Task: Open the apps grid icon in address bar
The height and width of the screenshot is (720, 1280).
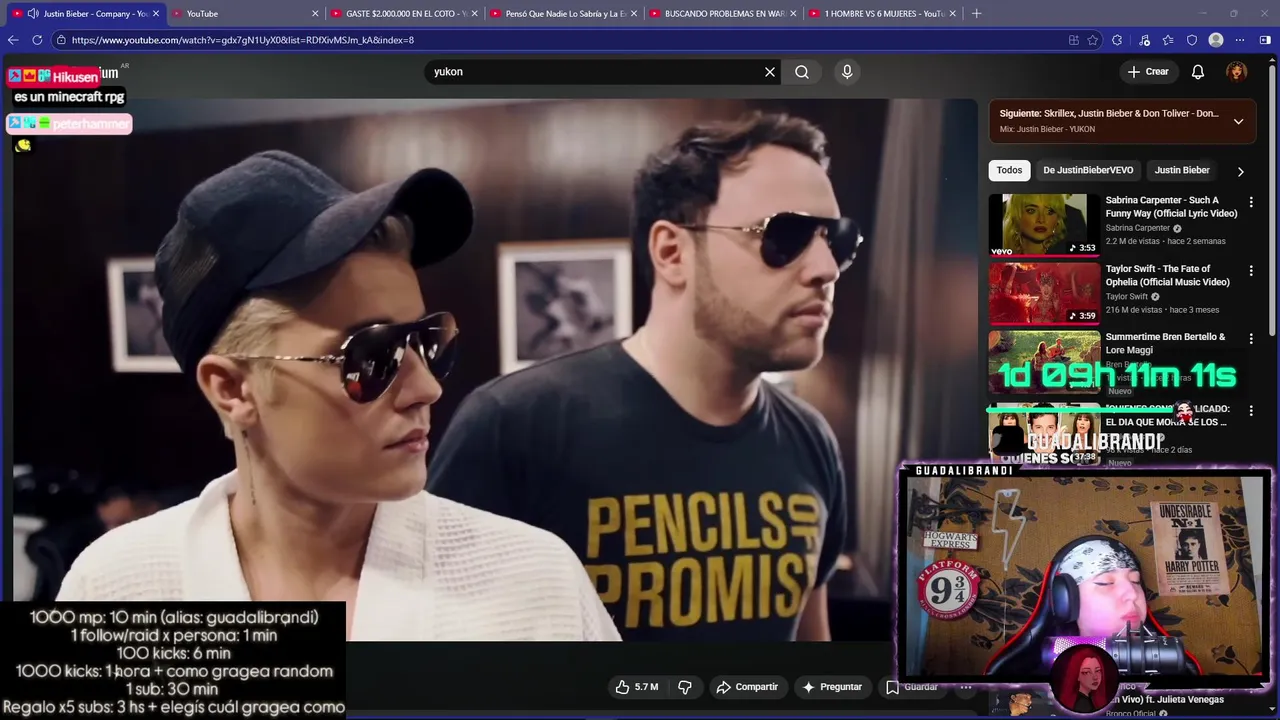Action: [1073, 40]
